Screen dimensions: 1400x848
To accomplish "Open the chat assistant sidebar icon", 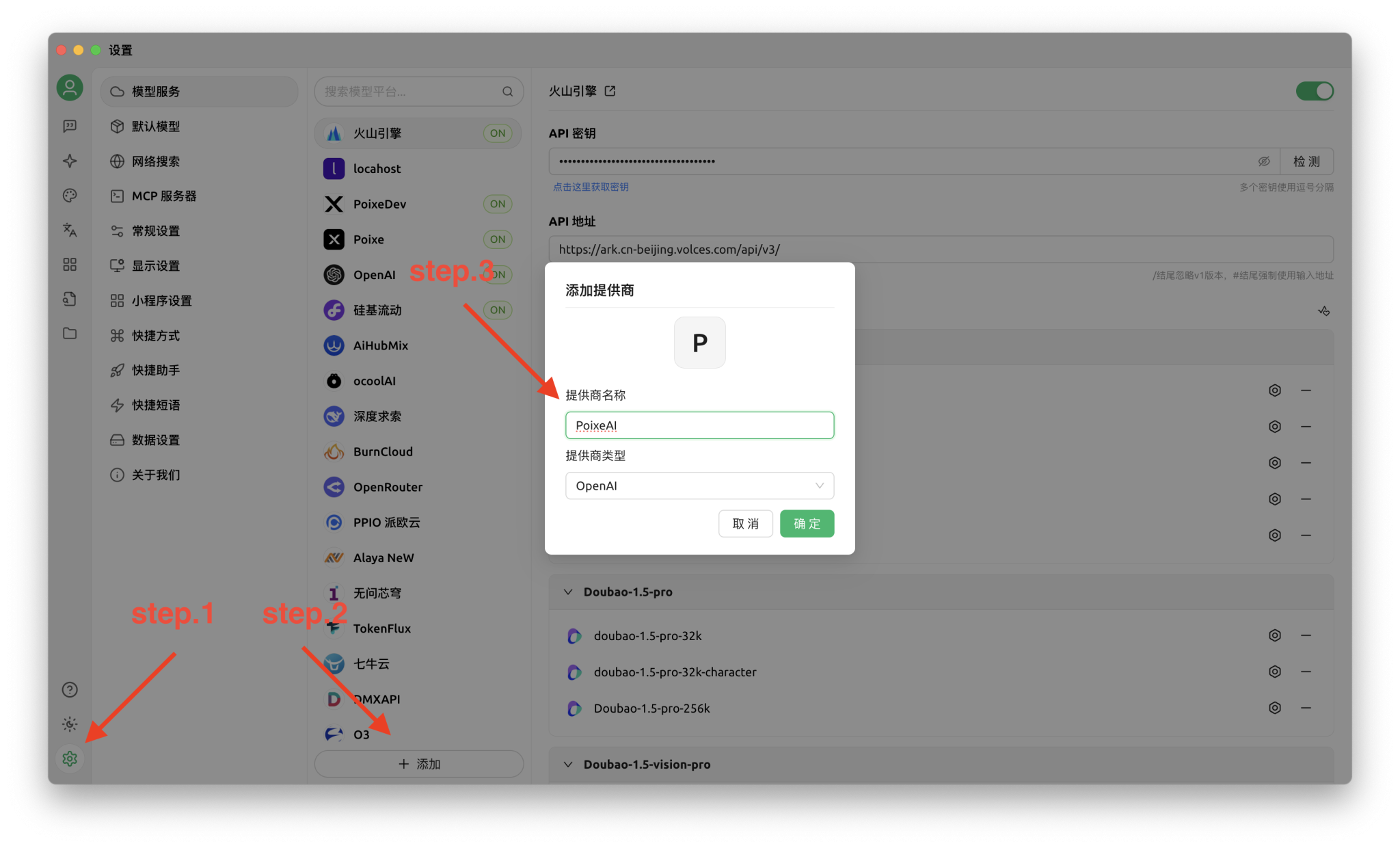I will coord(70,126).
